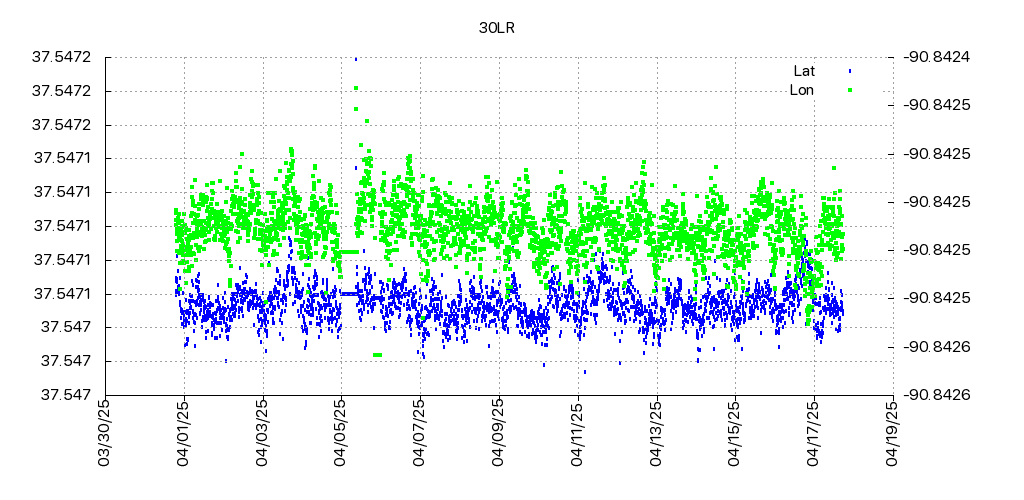Click the topmost 37.5472 left axis label
Viewport: 1024px width, 500px height.
(x=62, y=57)
